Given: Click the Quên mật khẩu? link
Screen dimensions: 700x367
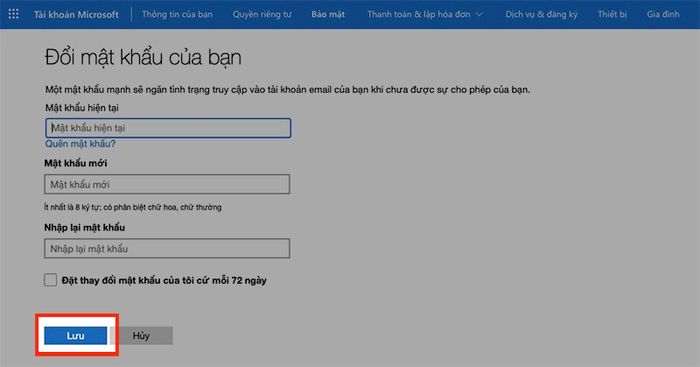Looking at the screenshot, I should point(80,144).
